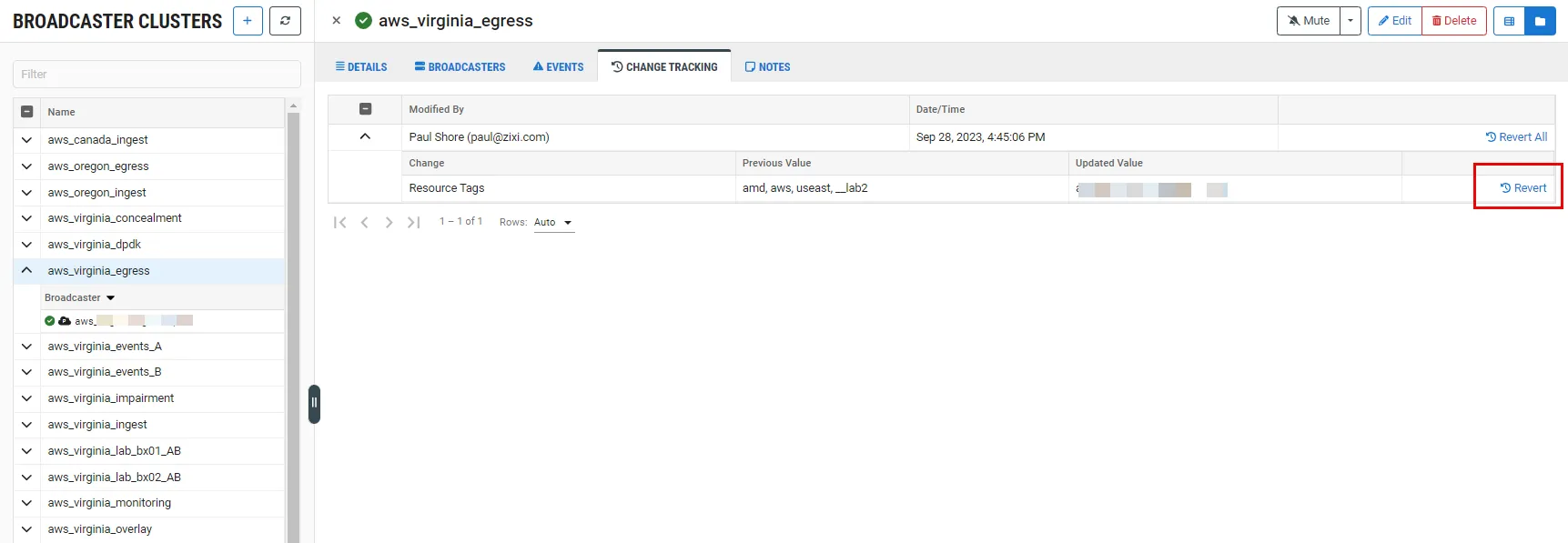The width and height of the screenshot is (1568, 543).
Task: Go to the first page of changes
Action: pos(340,222)
